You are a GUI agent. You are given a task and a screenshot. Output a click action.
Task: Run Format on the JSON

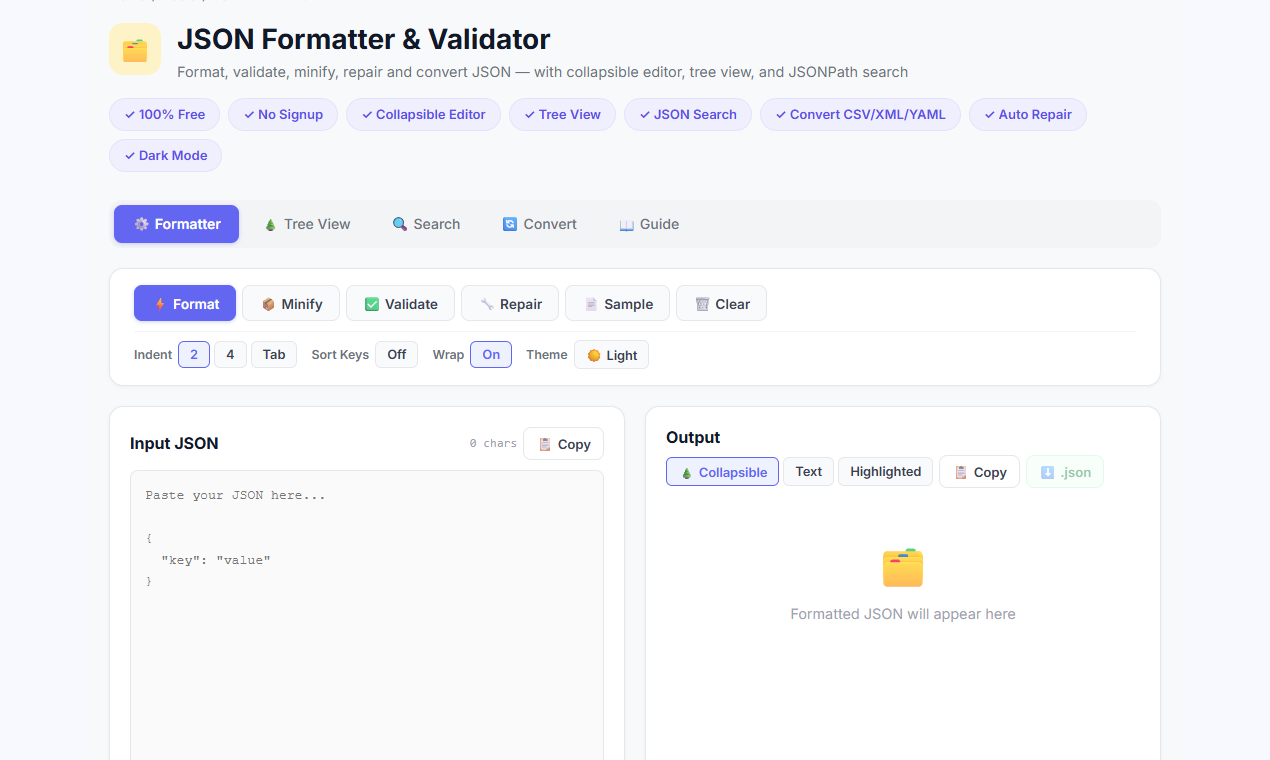pyautogui.click(x=185, y=303)
